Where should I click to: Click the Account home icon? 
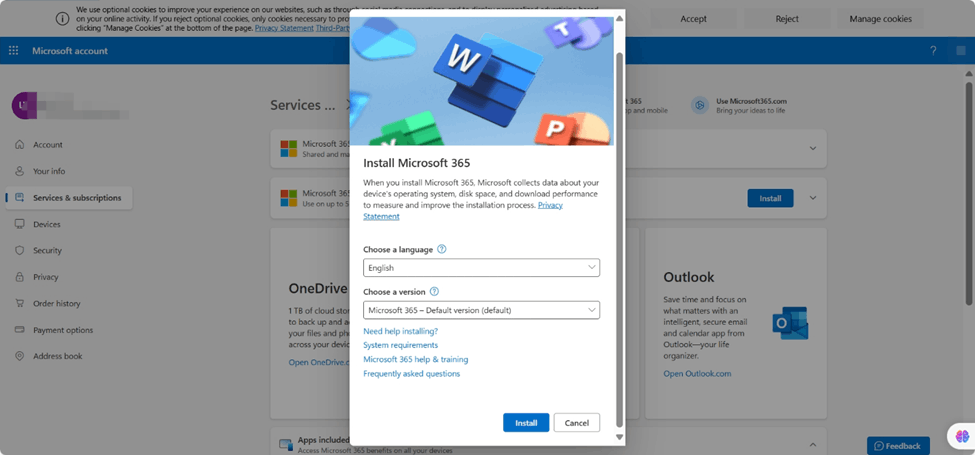tap(20, 144)
